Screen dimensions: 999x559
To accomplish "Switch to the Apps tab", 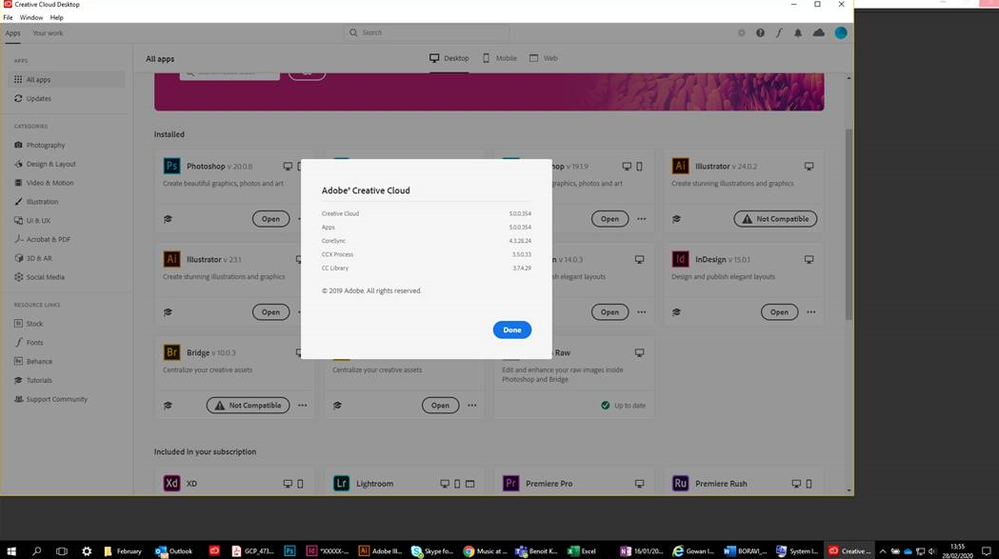I will coord(13,33).
